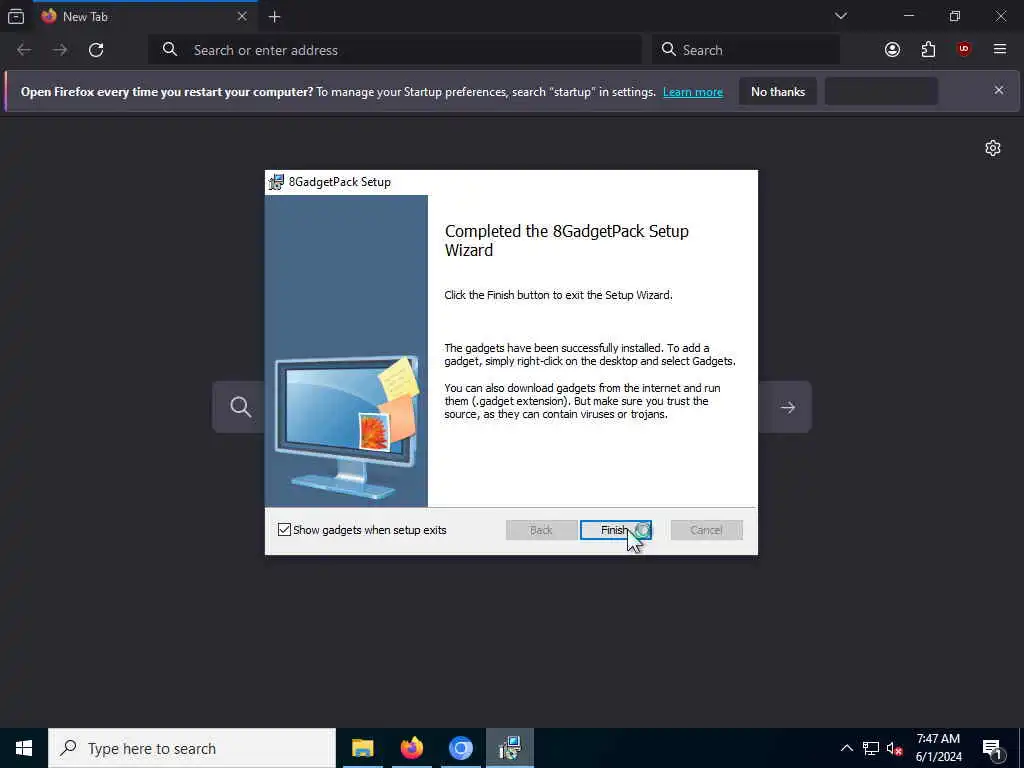Show hidden system tray icons

[x=846, y=748]
